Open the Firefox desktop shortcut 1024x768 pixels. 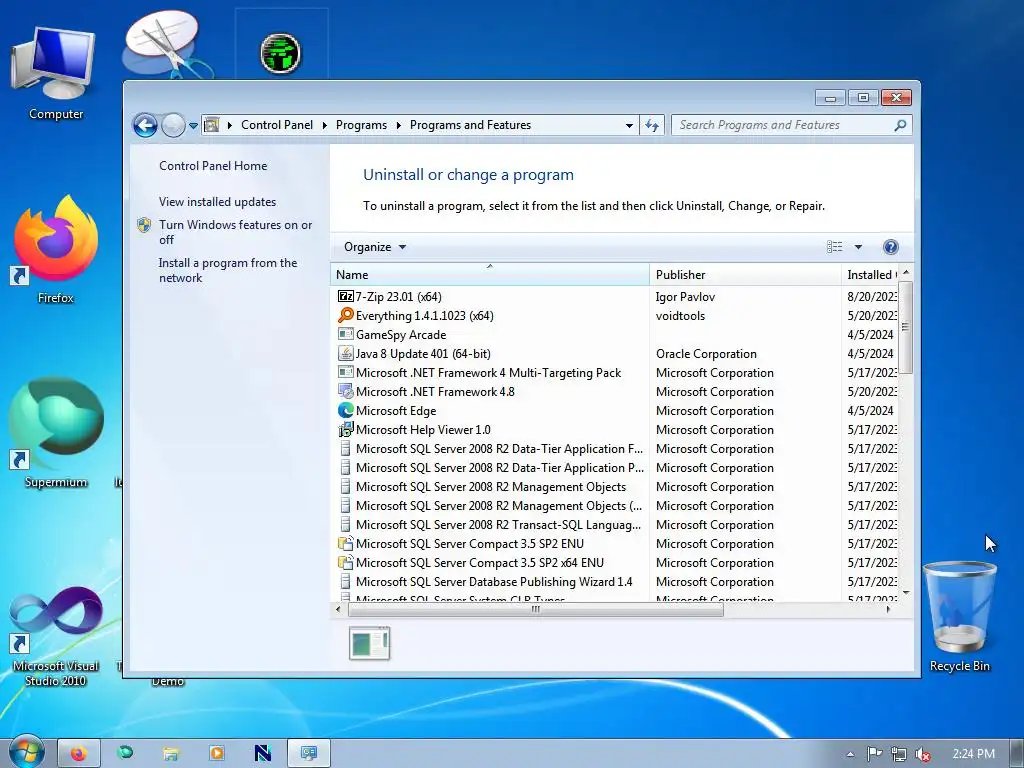coord(55,250)
